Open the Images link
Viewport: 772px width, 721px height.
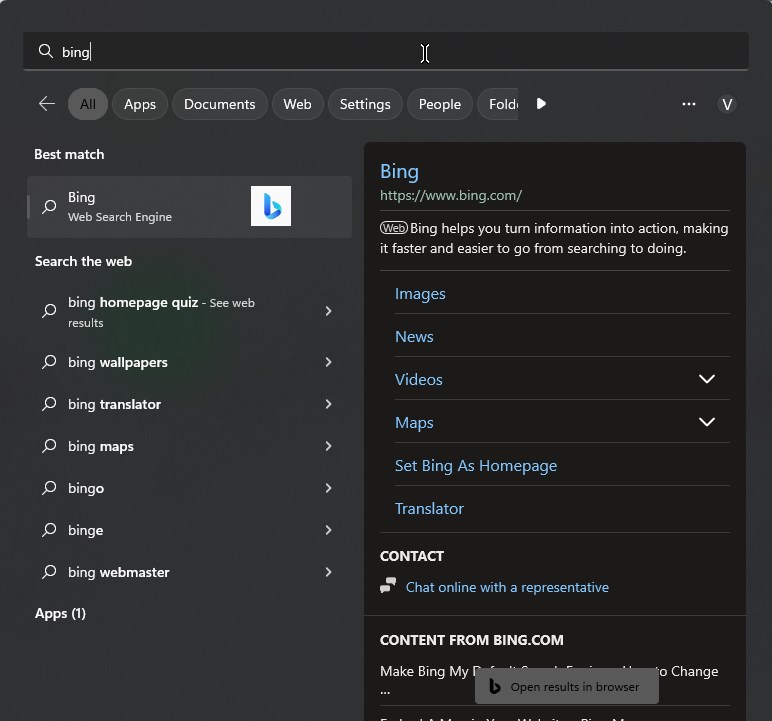(420, 293)
